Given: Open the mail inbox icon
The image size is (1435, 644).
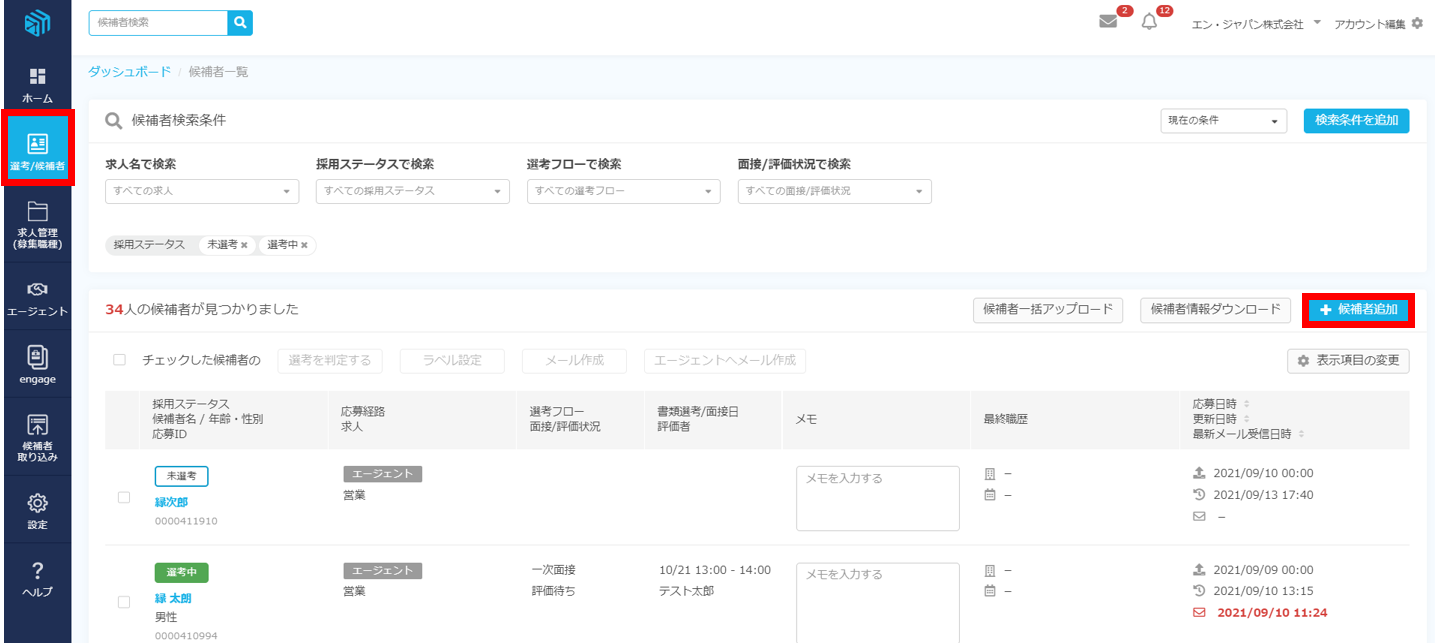Looking at the screenshot, I should 1108,22.
